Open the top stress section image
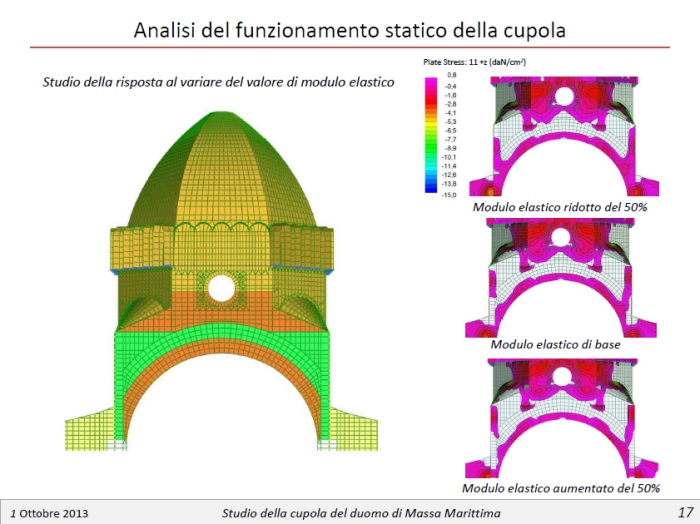The width and height of the screenshot is (700, 524). (563, 136)
